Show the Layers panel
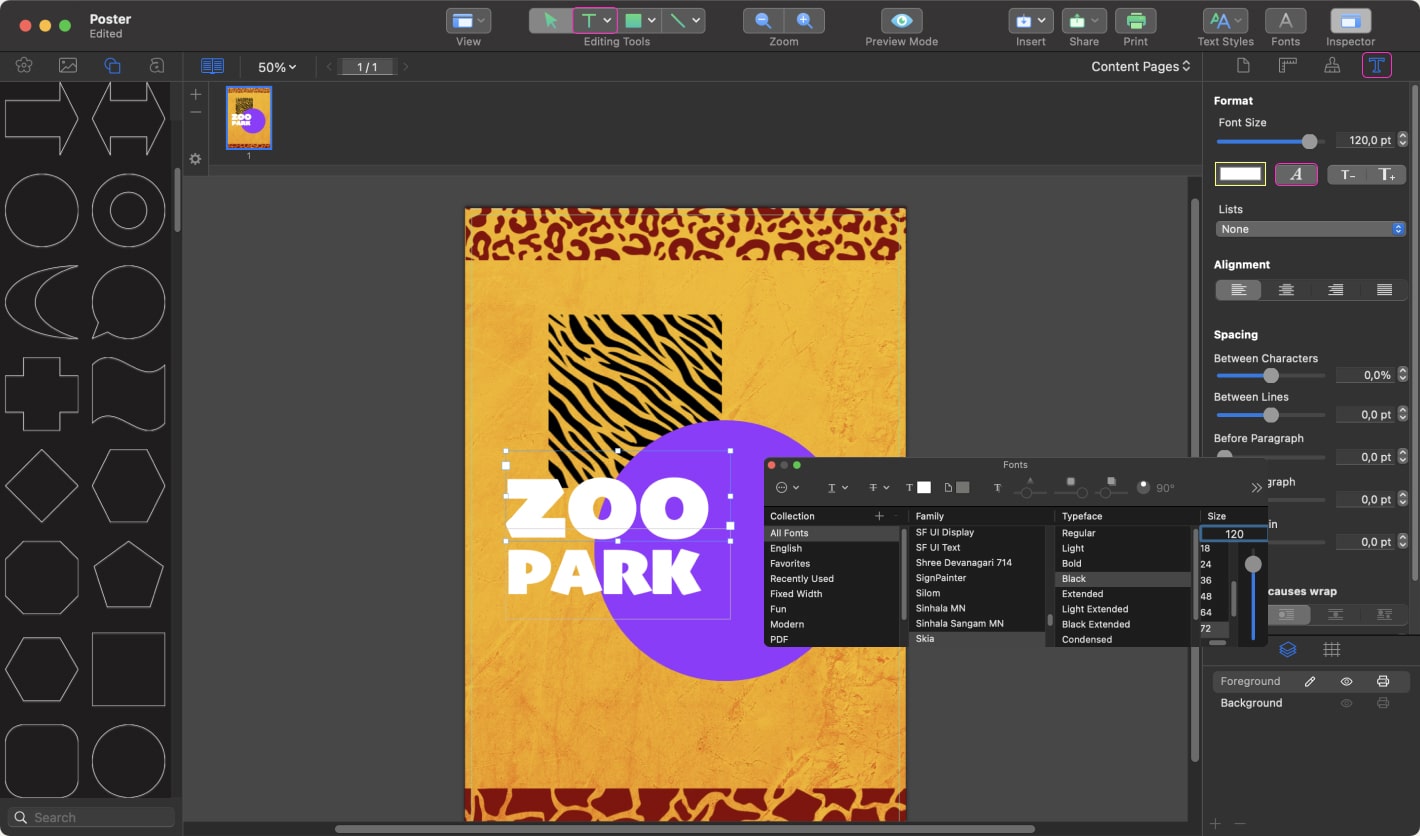This screenshot has height=836, width=1420. [1288, 649]
